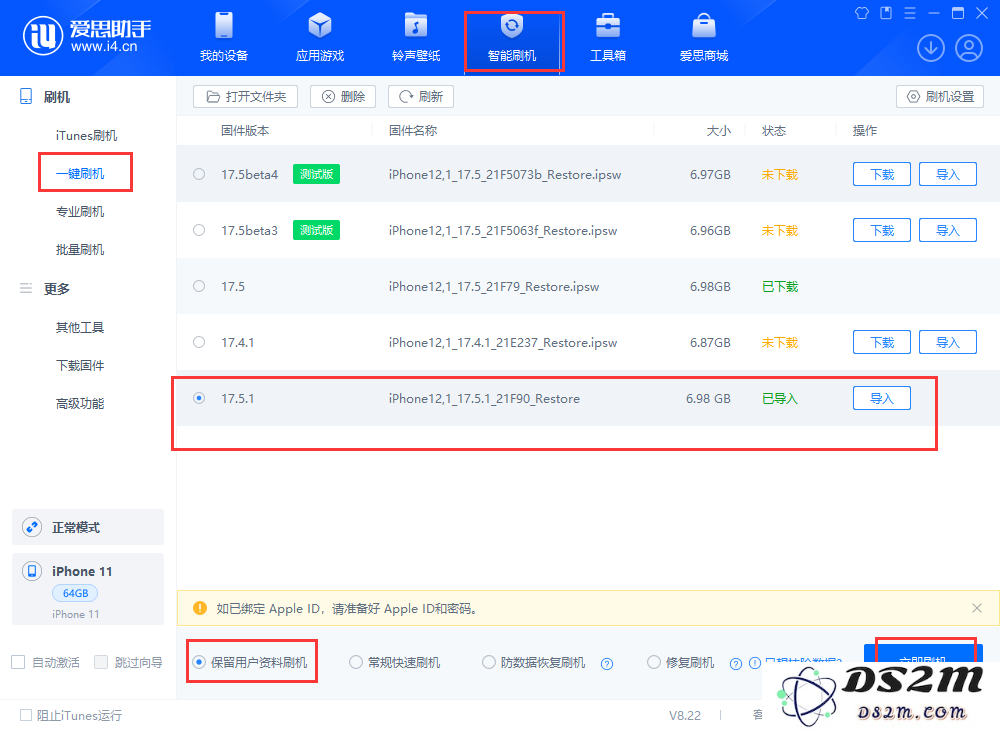
Task: Open 其他工具 in the sidebar
Action: click(80, 328)
